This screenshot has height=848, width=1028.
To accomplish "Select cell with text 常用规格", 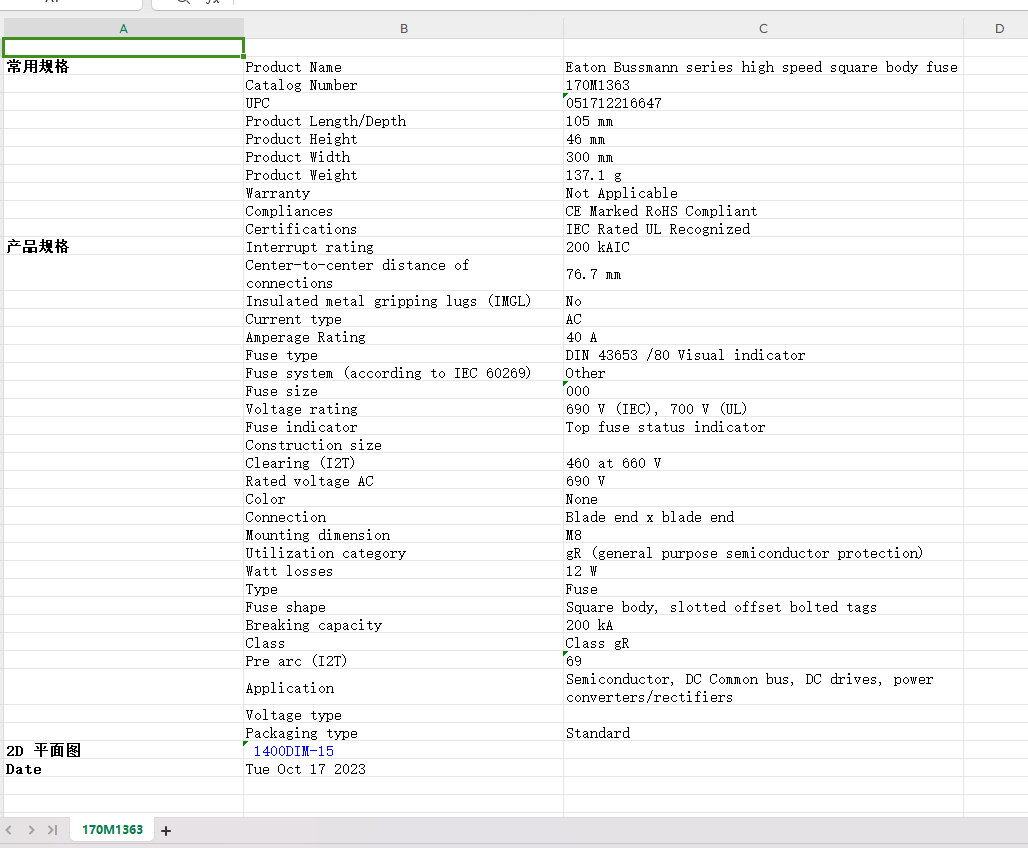I will [x=123, y=66].
